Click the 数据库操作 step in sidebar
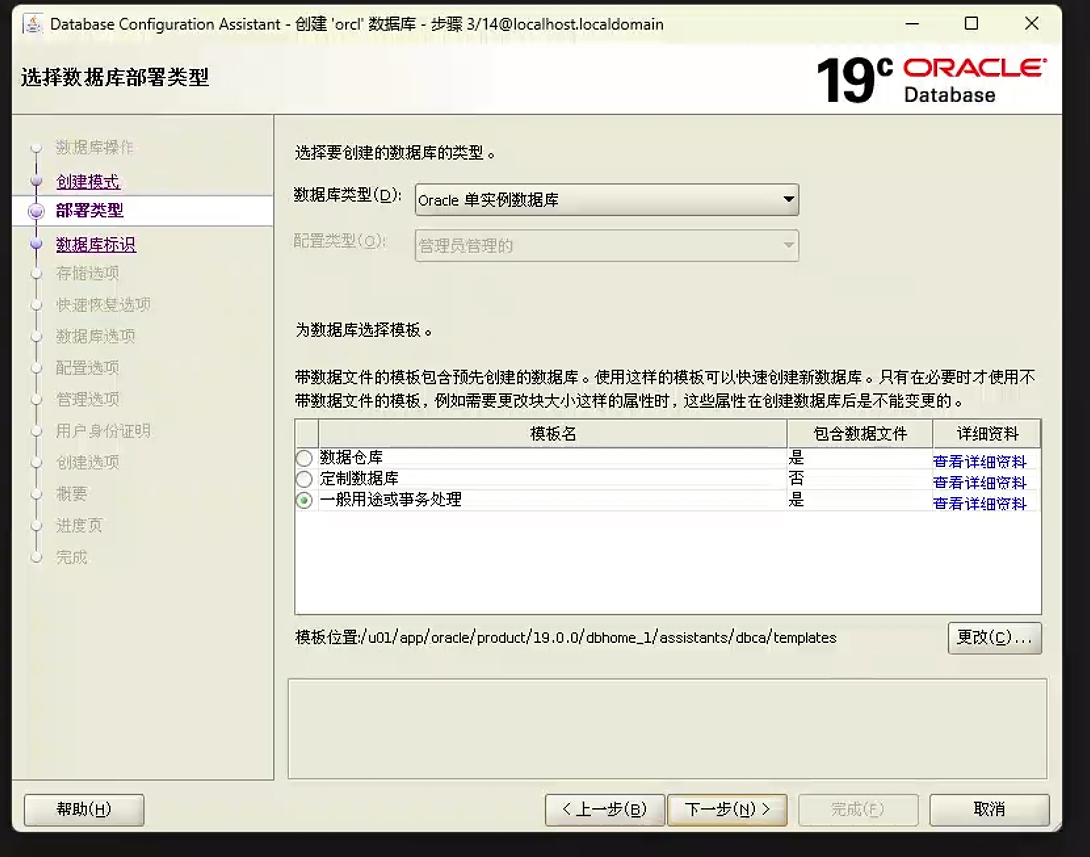Screen dimensions: 1090x857 (x=95, y=147)
